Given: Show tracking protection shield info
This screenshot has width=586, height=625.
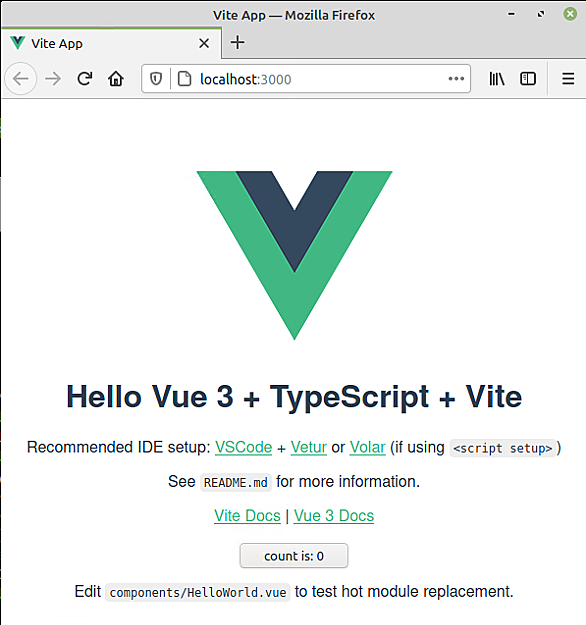Looking at the screenshot, I should click(x=156, y=79).
